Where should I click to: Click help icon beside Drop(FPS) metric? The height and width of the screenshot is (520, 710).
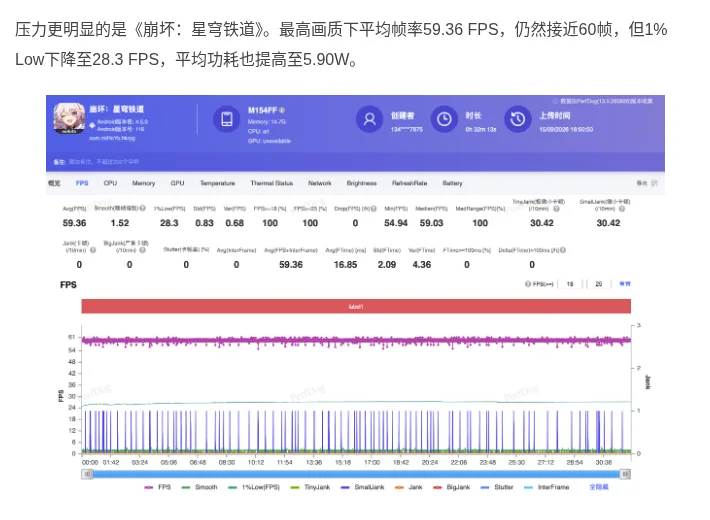click(374, 209)
